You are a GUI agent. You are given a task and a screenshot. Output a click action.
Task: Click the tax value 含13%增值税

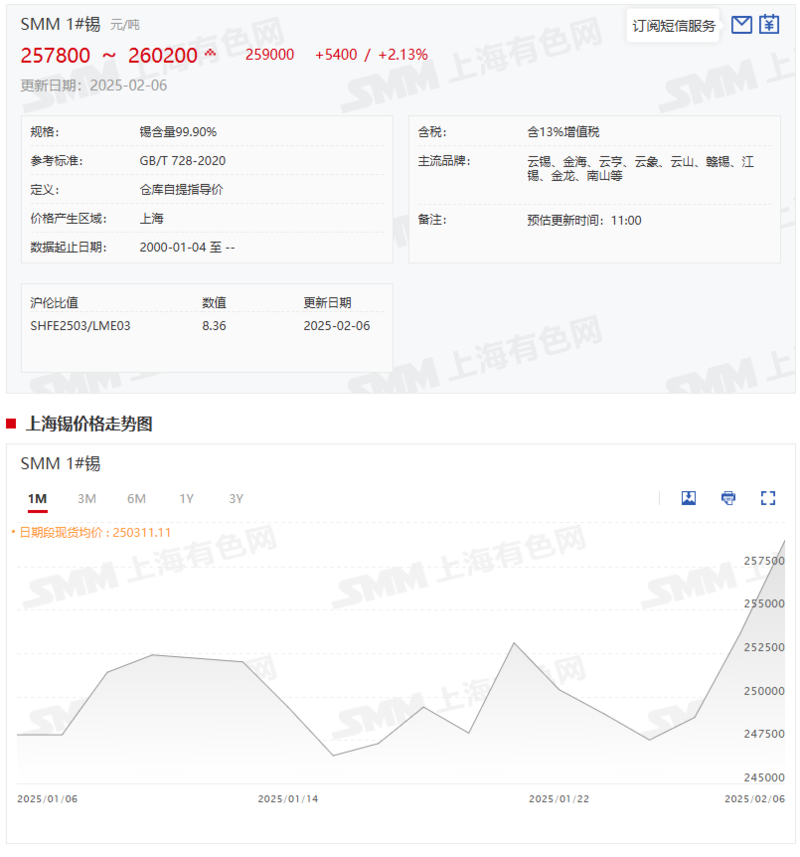click(563, 132)
